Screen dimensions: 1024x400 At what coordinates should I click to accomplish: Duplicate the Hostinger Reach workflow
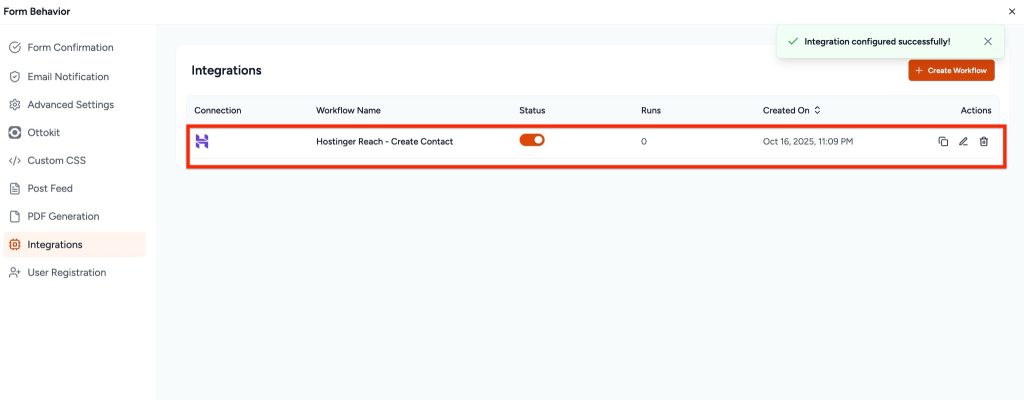pyautogui.click(x=943, y=142)
